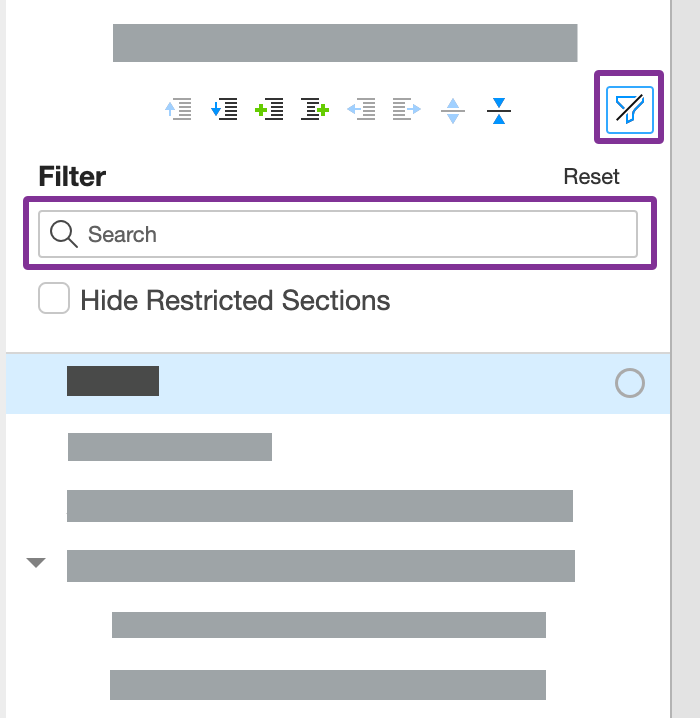The image size is (700, 718).
Task: Collapse the section with the disclosure triangle
Action: click(36, 563)
